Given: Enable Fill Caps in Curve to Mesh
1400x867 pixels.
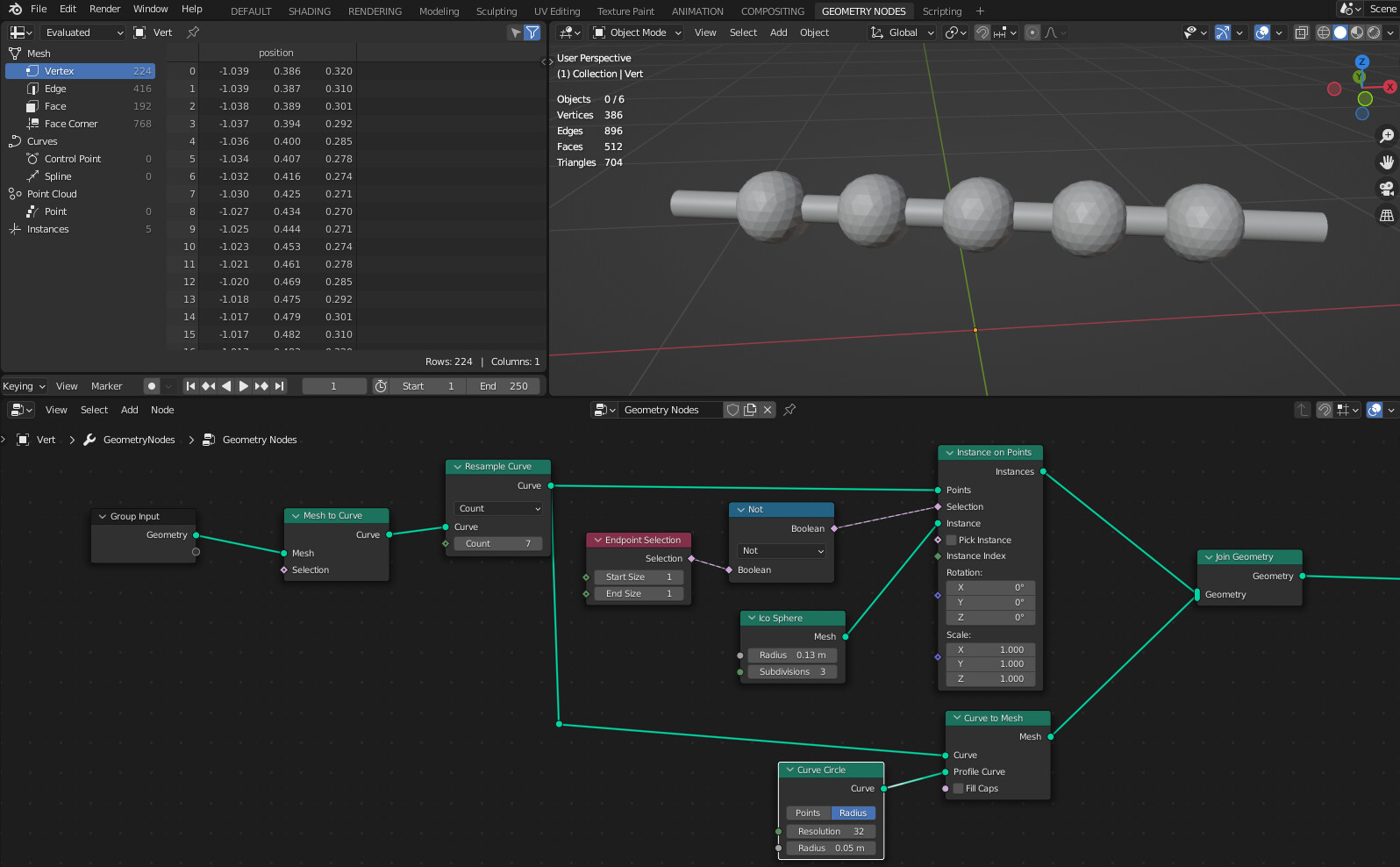Looking at the screenshot, I should pyautogui.click(x=959, y=789).
